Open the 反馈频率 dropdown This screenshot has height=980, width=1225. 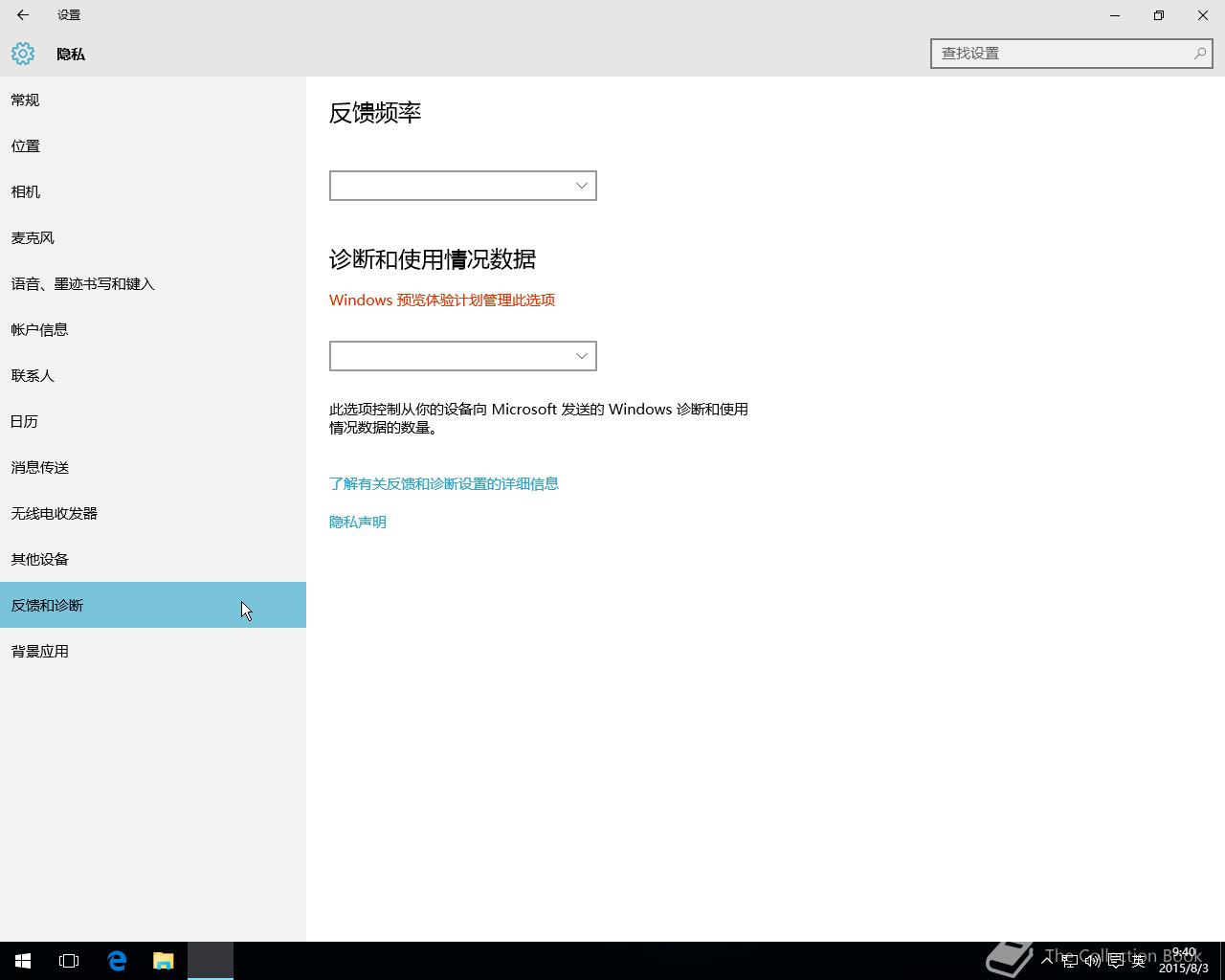463,186
